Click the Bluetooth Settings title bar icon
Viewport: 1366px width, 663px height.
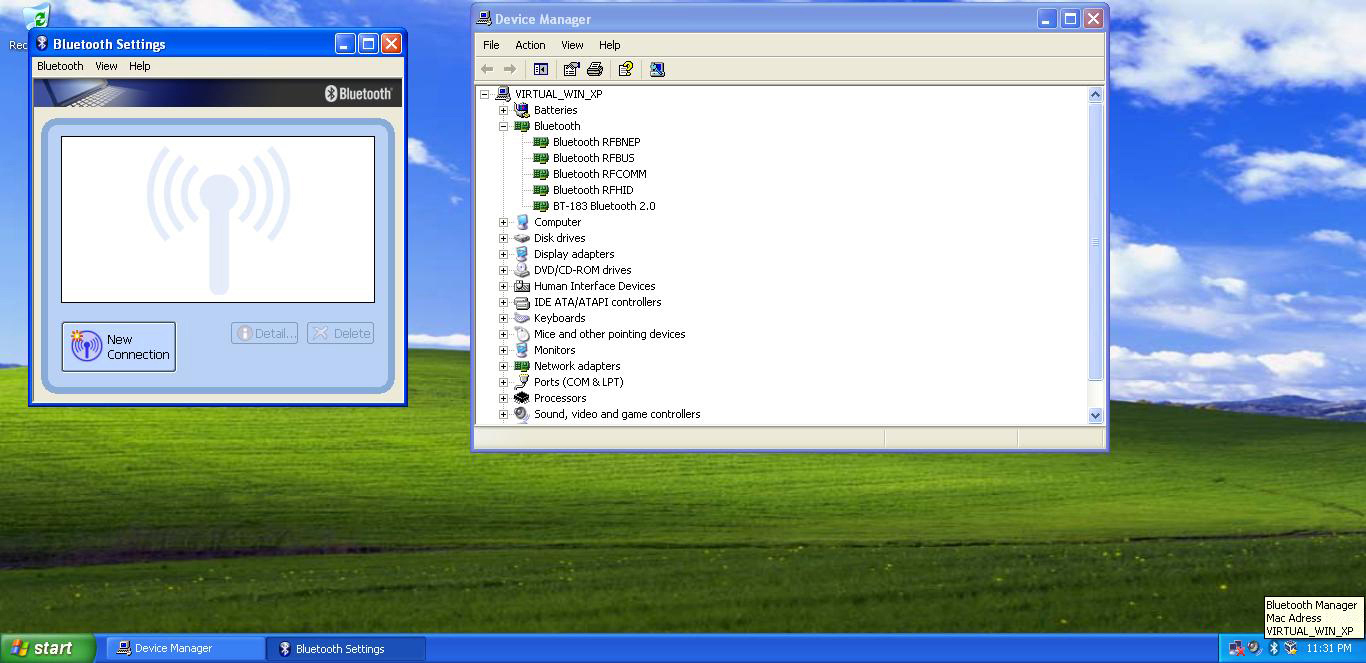click(x=42, y=44)
